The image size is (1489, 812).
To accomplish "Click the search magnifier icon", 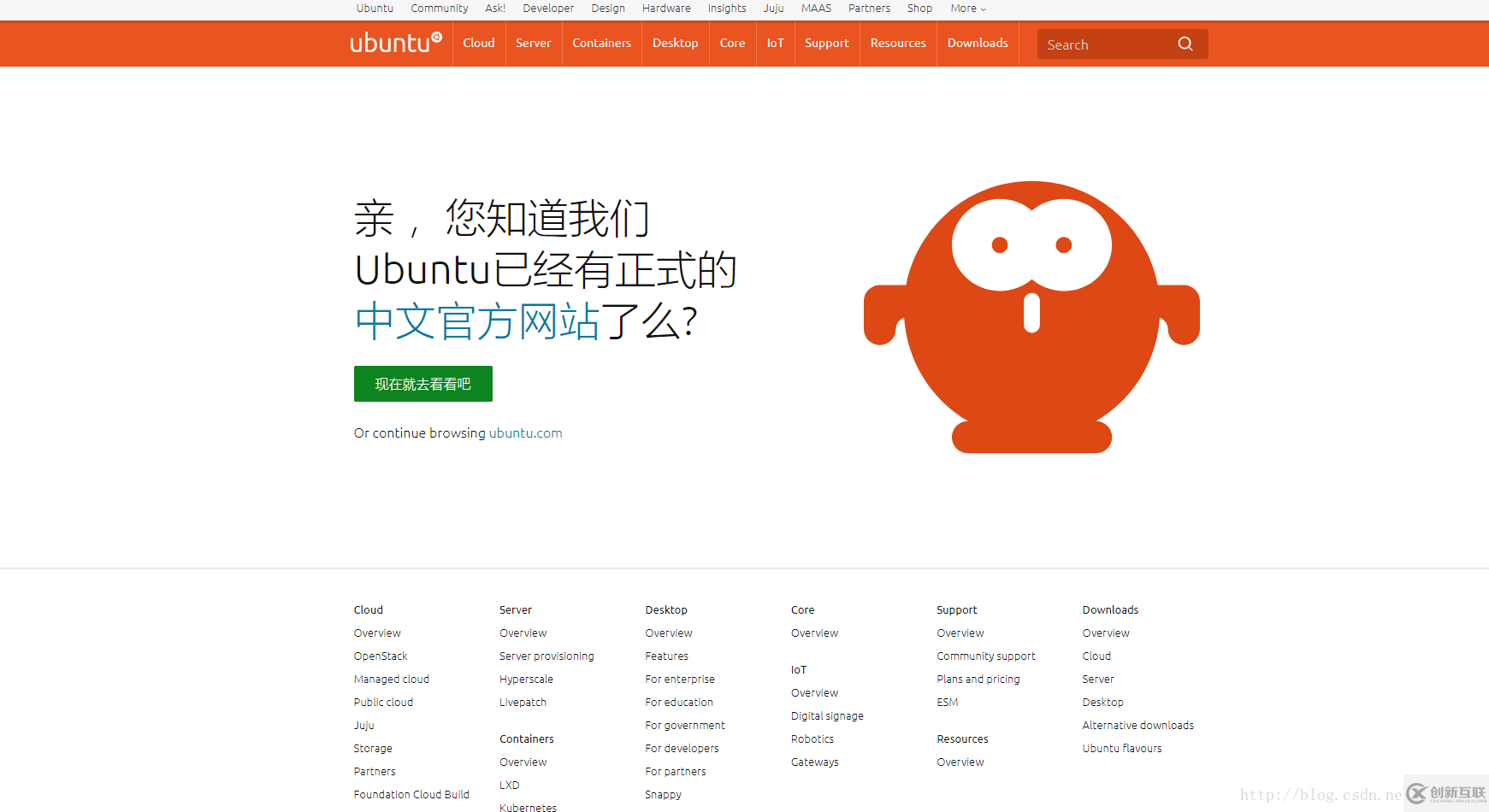I will coord(1185,43).
